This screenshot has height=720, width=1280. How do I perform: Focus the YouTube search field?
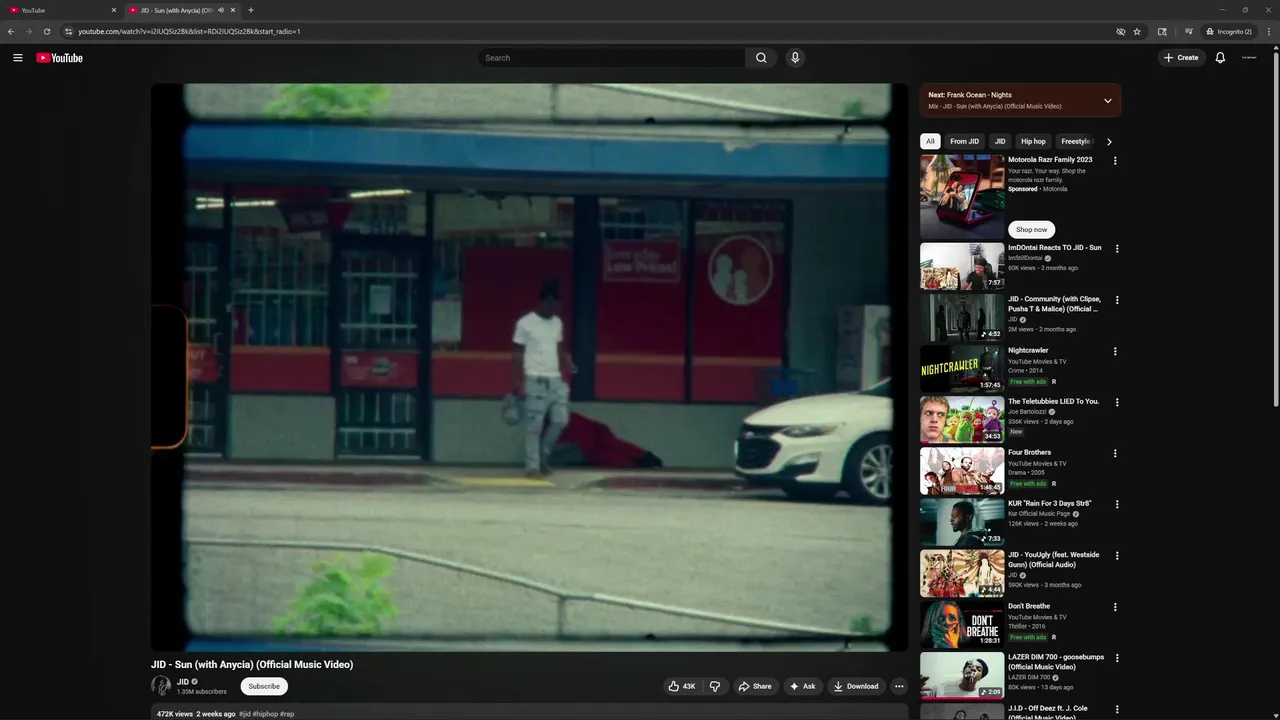tap(612, 58)
